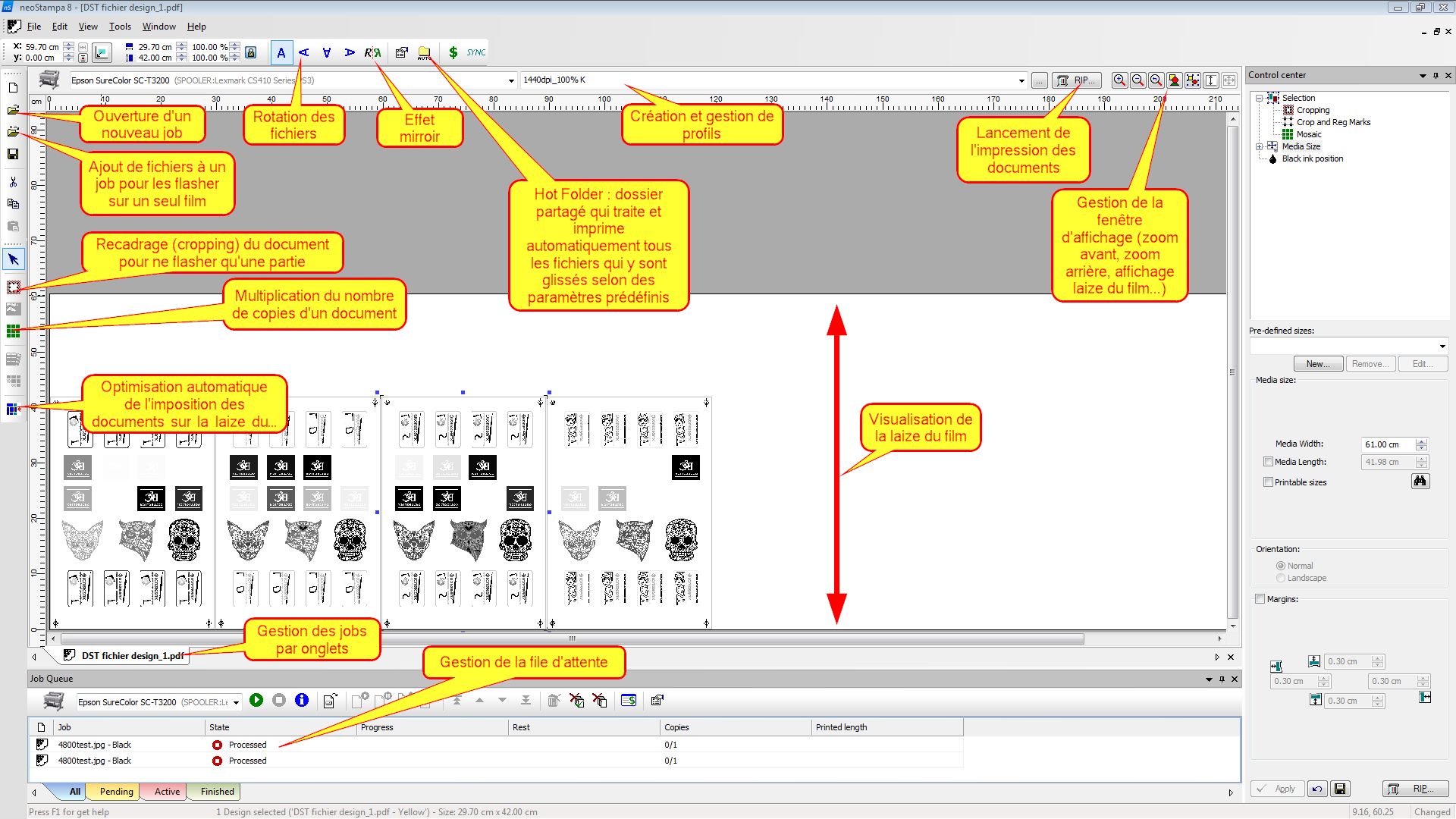Image resolution: width=1456 pixels, height=819 pixels.
Task: Click the mirror effect icon
Action: coord(372,52)
